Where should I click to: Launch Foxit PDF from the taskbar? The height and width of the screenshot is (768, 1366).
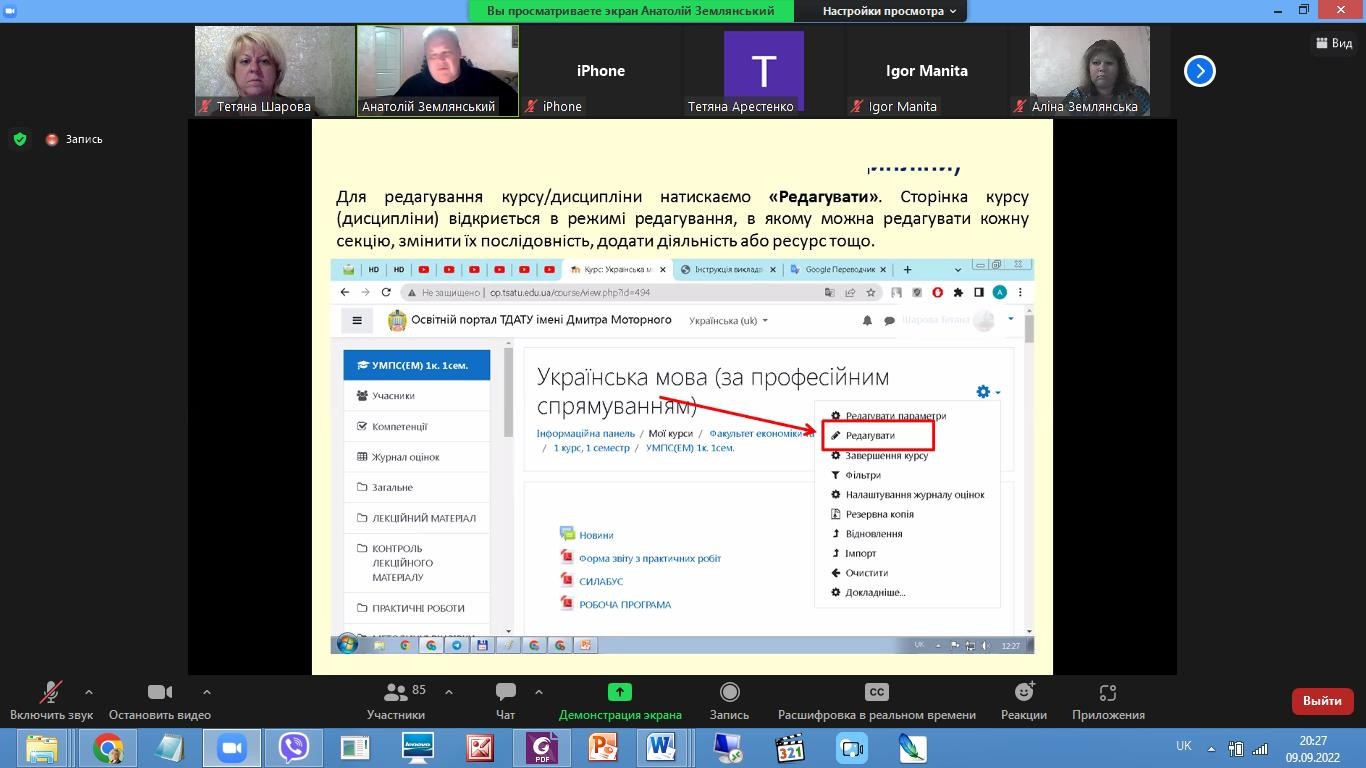pos(540,747)
